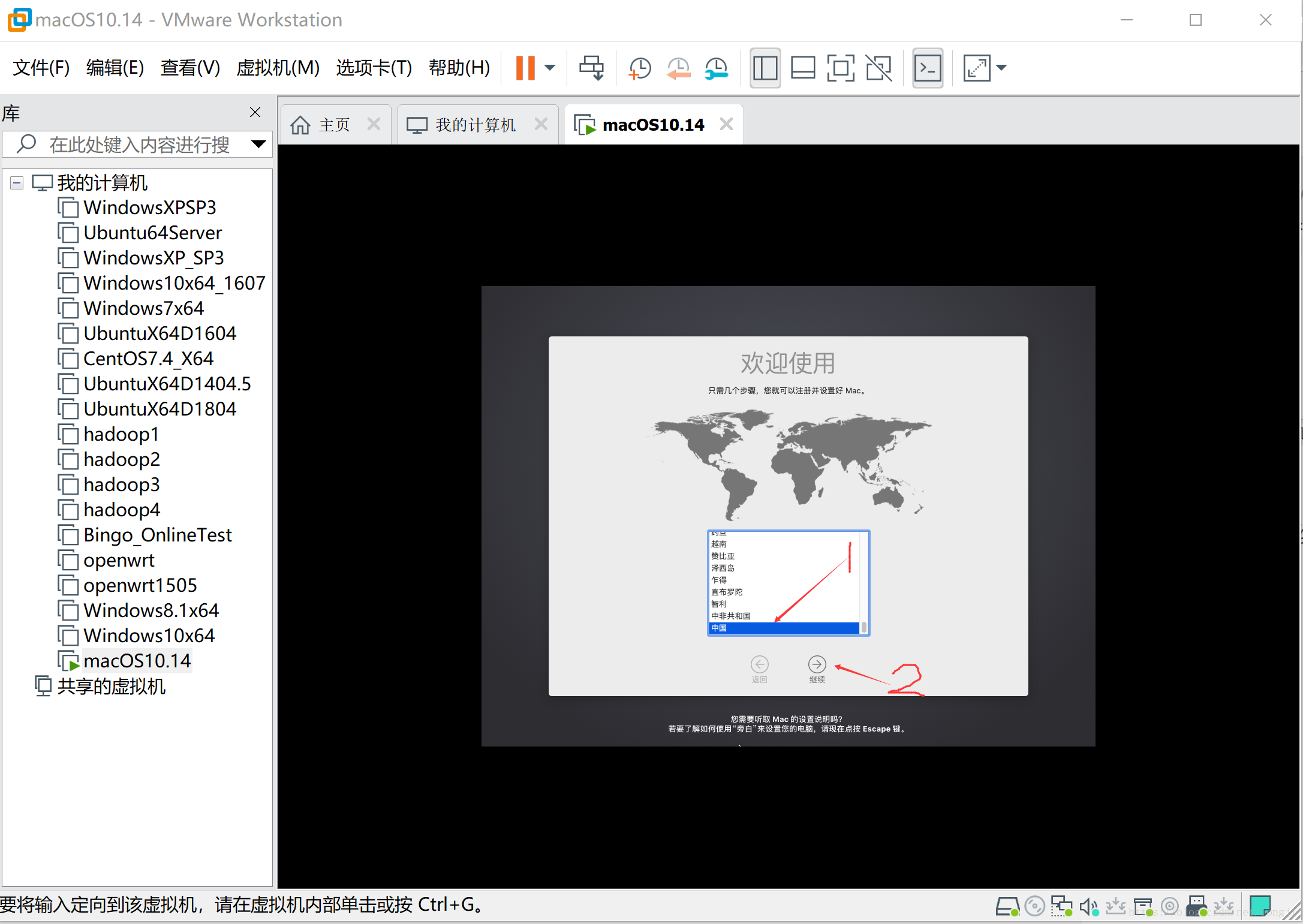Select hadoop1 in the library

click(x=121, y=434)
